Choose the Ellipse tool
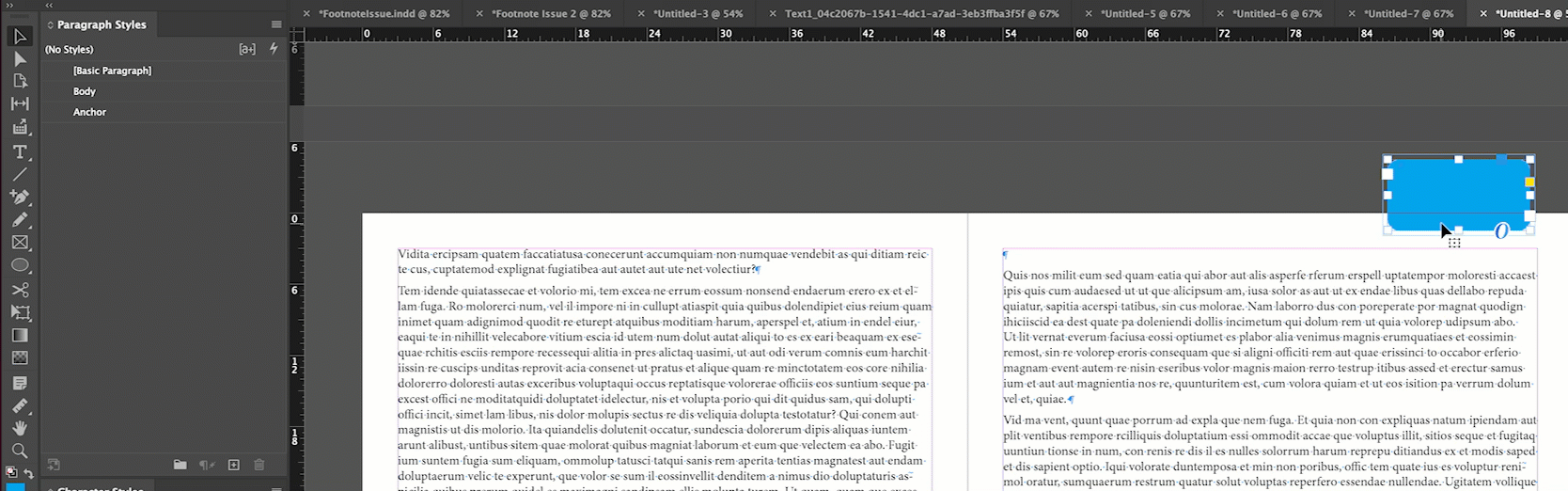The image size is (1568, 491). point(20,265)
